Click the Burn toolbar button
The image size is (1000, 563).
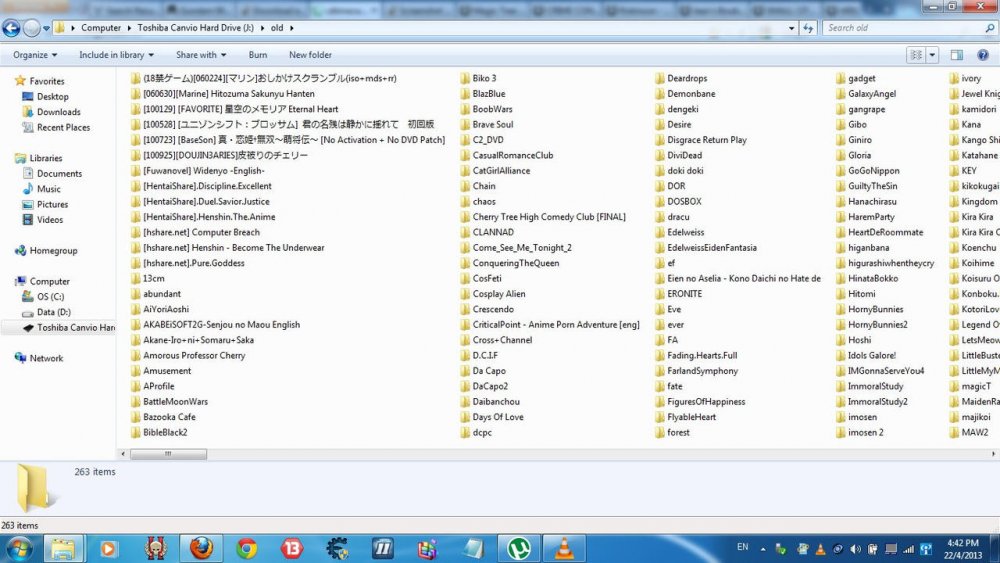tap(257, 55)
